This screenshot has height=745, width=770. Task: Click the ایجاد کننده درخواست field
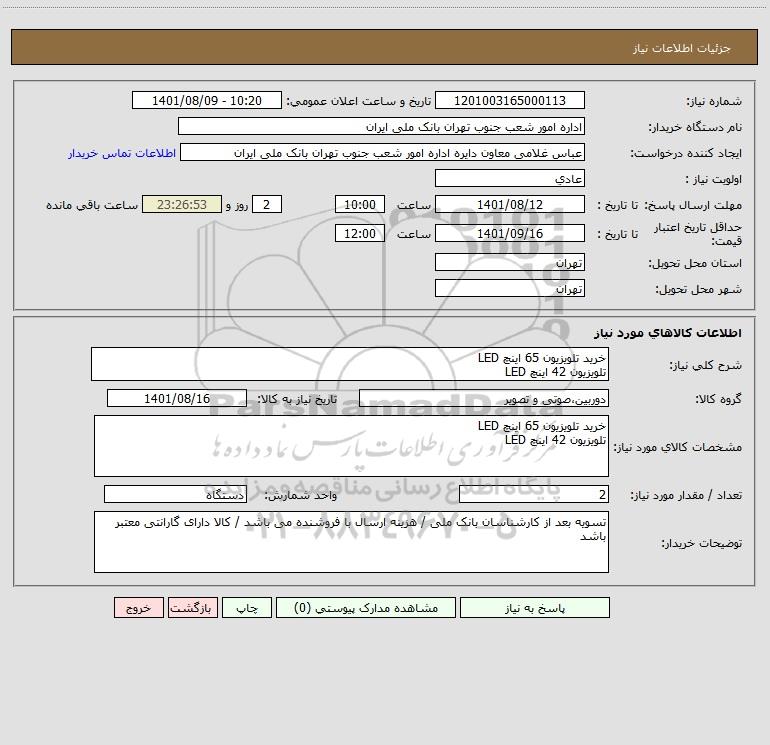point(383,152)
